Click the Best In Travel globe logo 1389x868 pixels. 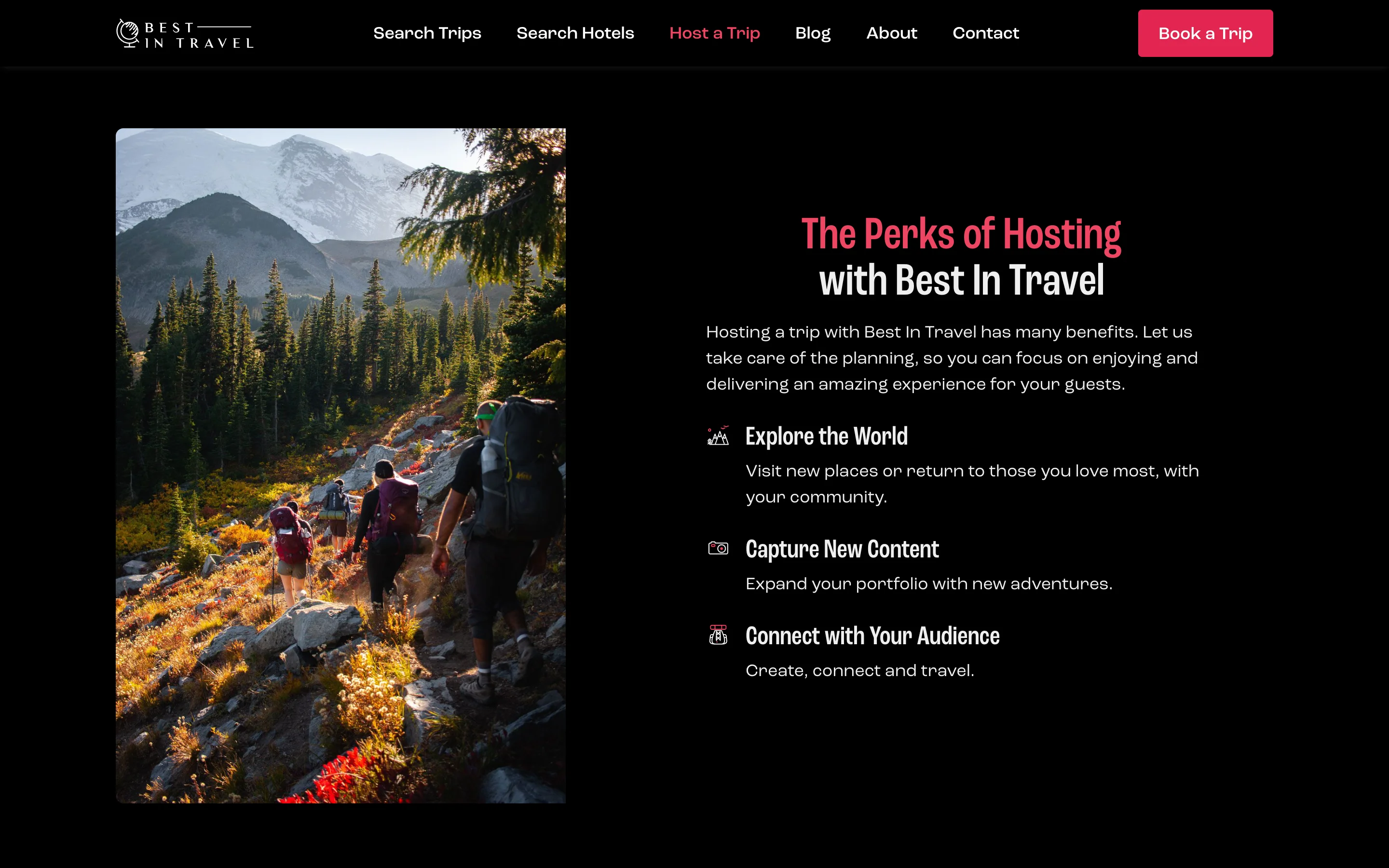[x=127, y=33]
